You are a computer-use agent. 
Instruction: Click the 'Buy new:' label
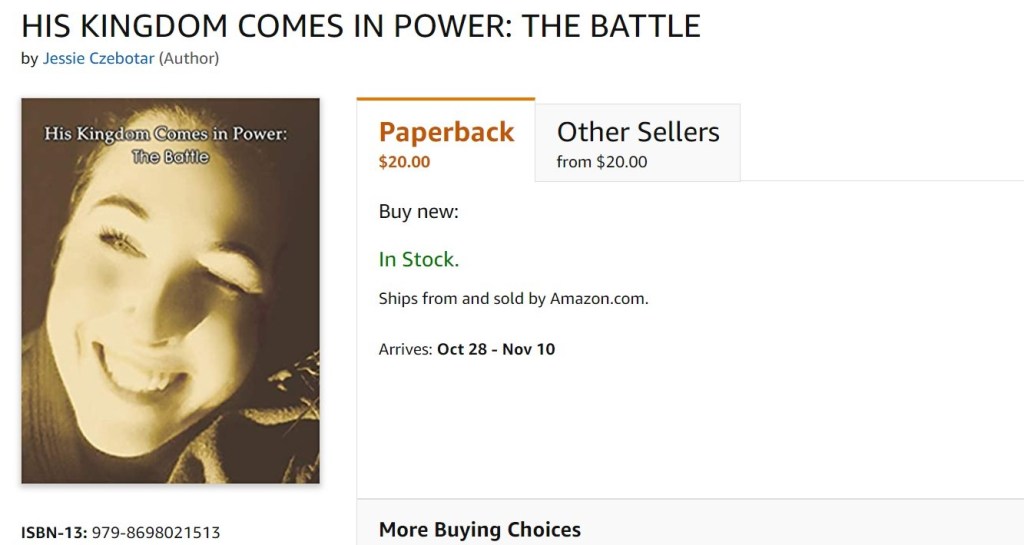418,212
